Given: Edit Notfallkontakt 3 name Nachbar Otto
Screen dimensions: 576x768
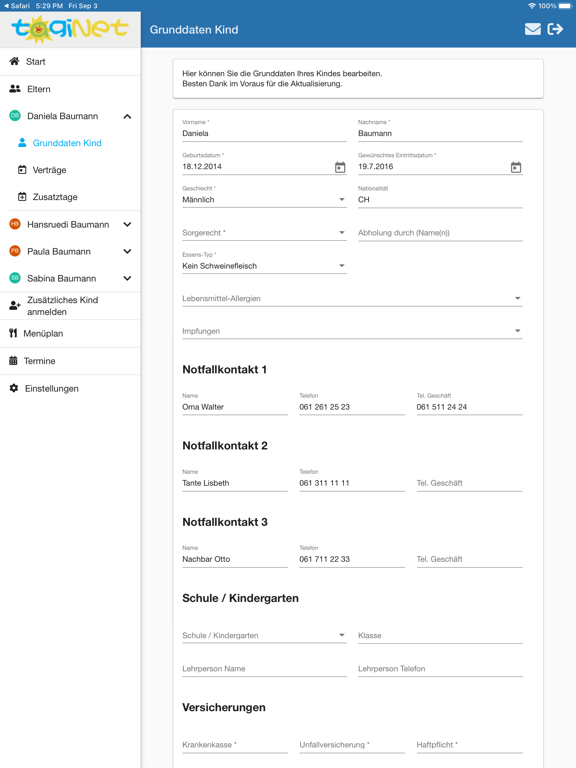Looking at the screenshot, I should [x=235, y=559].
